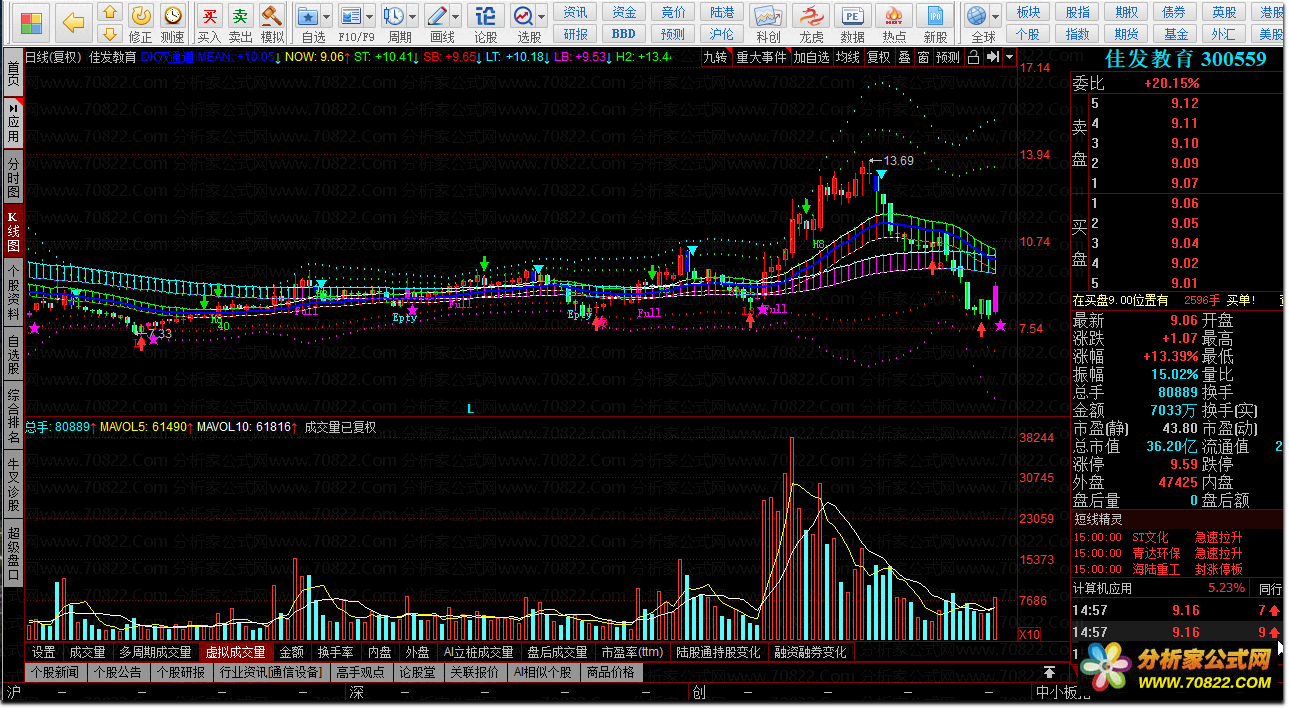Toggle the 叠 overlay button
The height and width of the screenshot is (708, 1289).
(x=904, y=57)
